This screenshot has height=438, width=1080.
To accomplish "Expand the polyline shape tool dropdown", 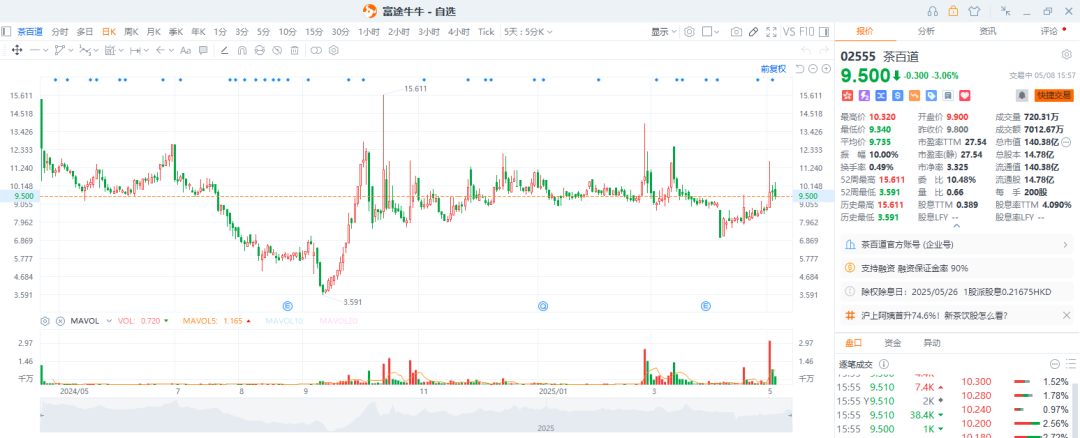I will pos(71,50).
